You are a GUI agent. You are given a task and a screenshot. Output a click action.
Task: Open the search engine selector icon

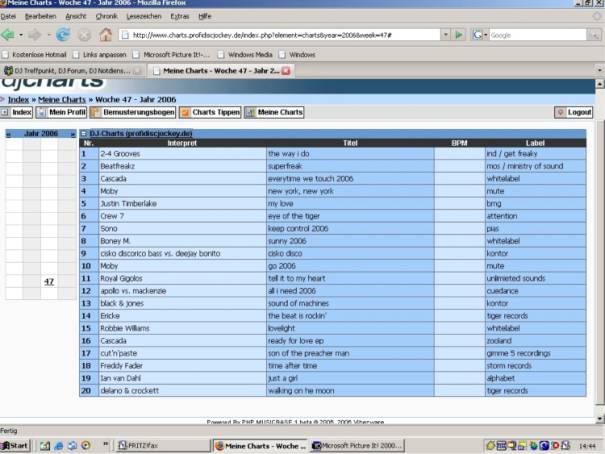click(x=480, y=35)
